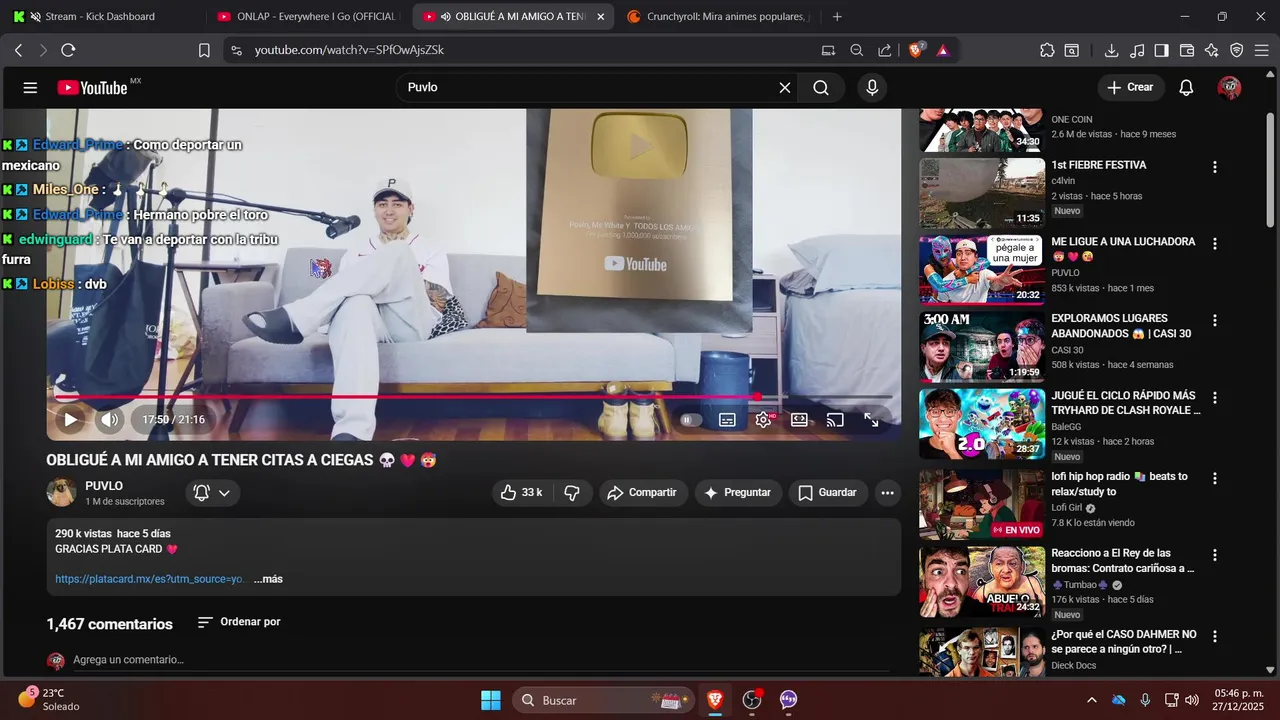Image resolution: width=1280 pixels, height=720 pixels.
Task: Like the video with 33 k likes
Action: (521, 492)
